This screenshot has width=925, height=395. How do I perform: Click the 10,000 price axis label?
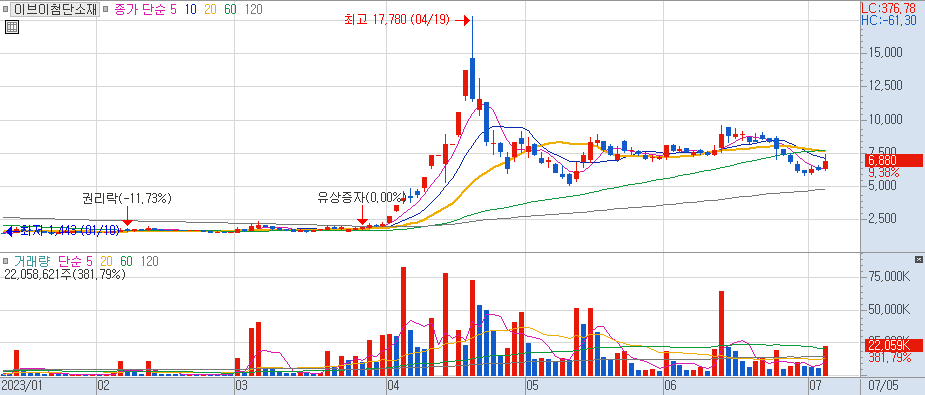886,119
